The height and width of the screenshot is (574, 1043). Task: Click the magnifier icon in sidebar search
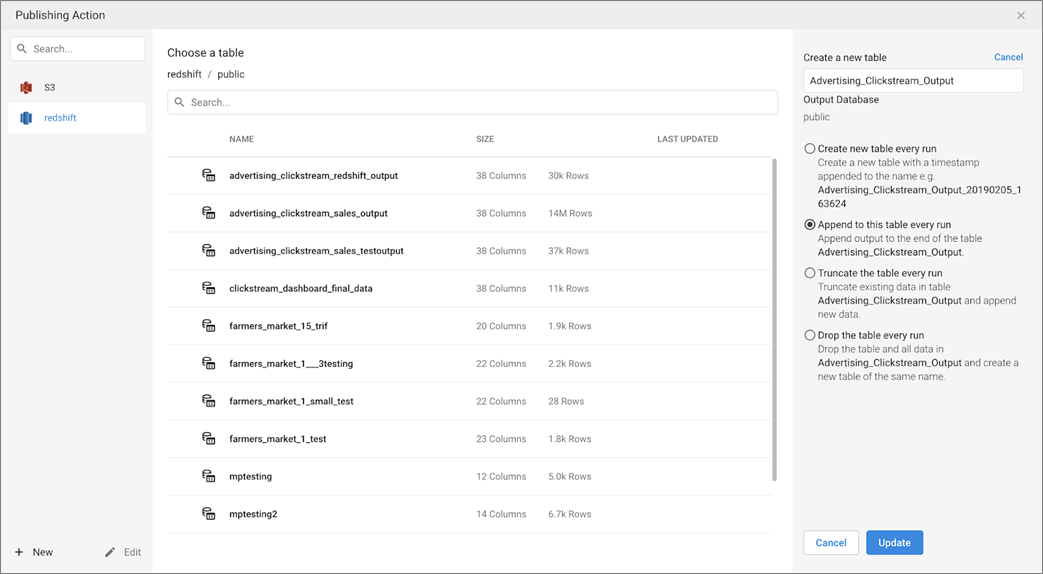[x=22, y=49]
